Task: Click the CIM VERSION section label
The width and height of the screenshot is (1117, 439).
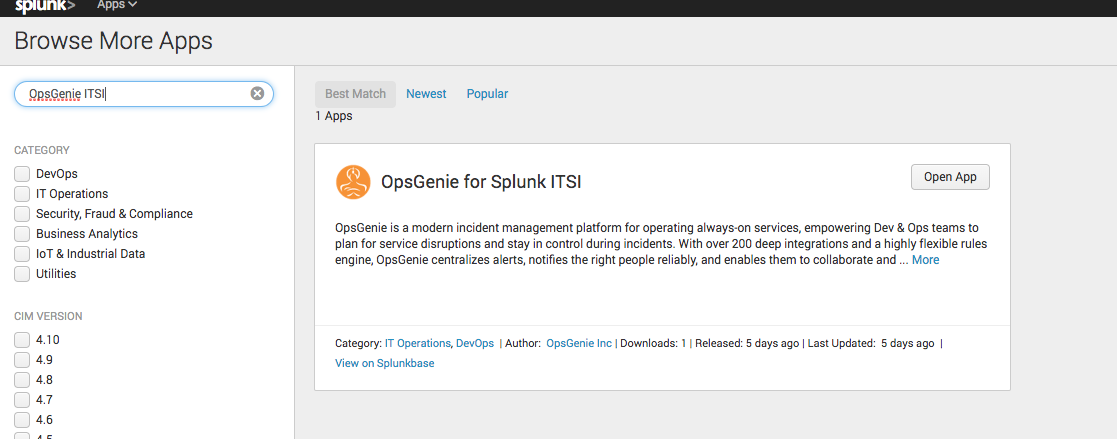Action: 48,316
